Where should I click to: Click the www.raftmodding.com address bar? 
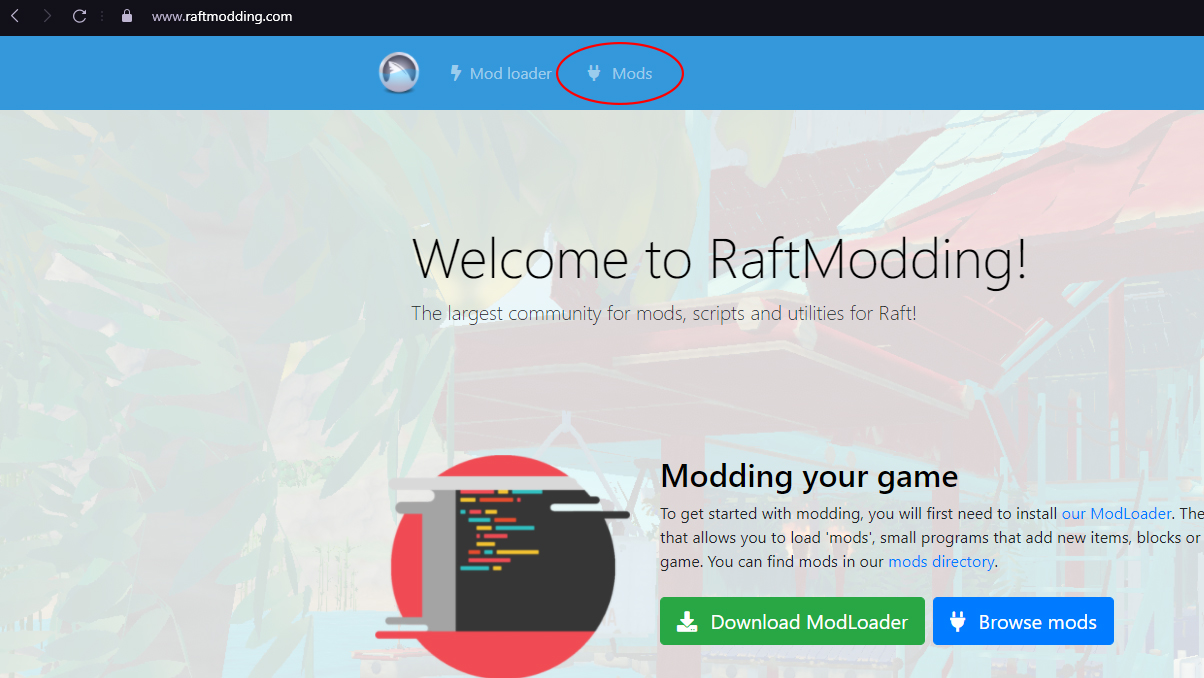pos(222,16)
